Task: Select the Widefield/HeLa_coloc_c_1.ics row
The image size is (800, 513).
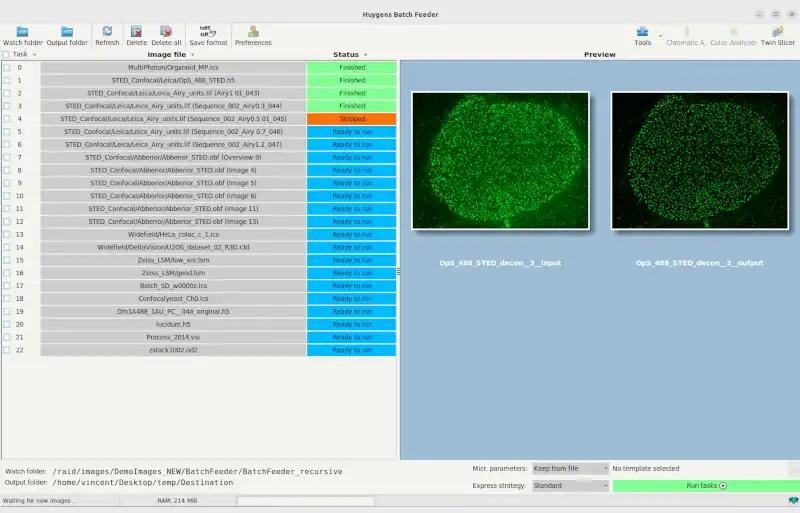Action: pos(173,234)
